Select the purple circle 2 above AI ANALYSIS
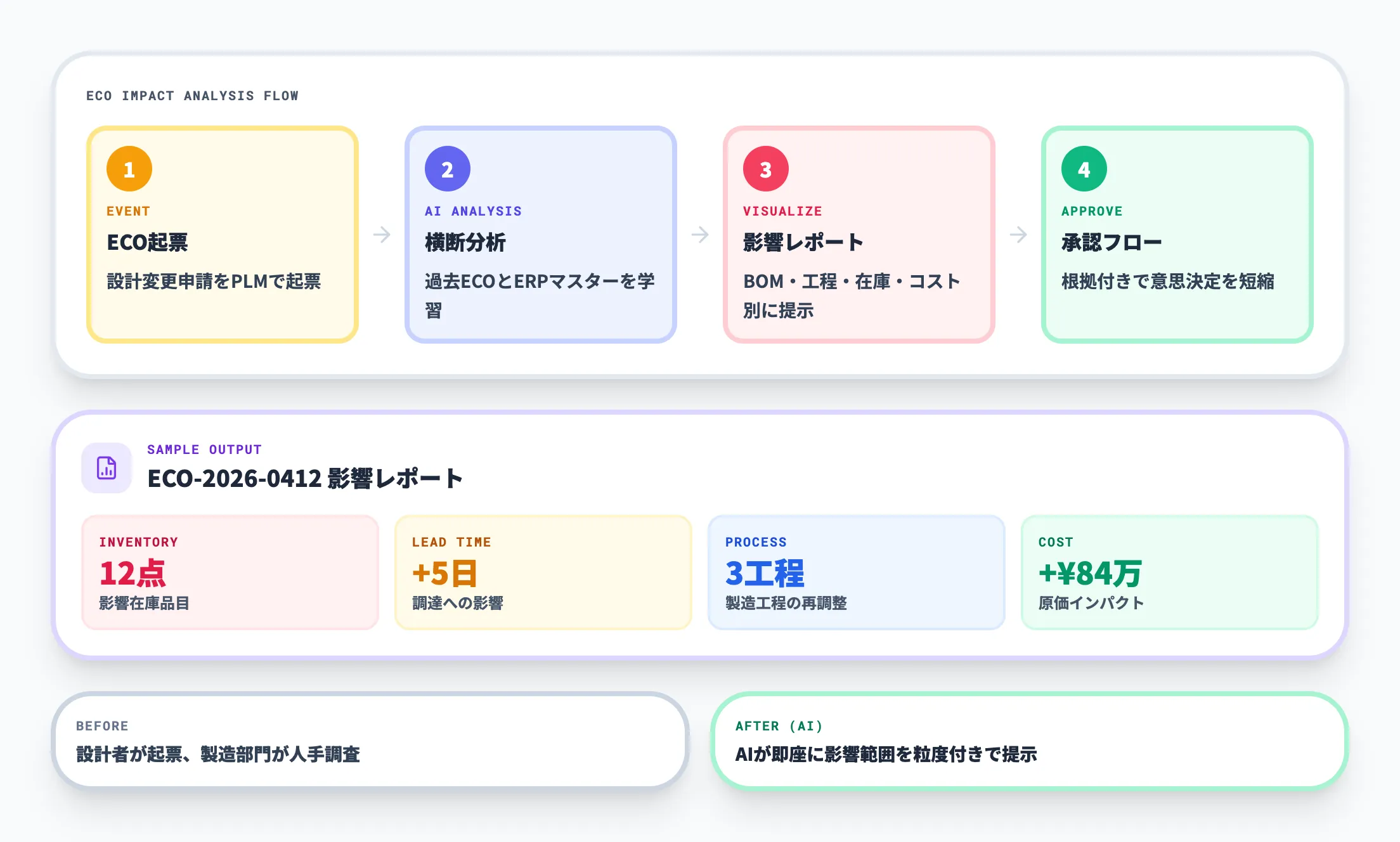 tap(448, 168)
